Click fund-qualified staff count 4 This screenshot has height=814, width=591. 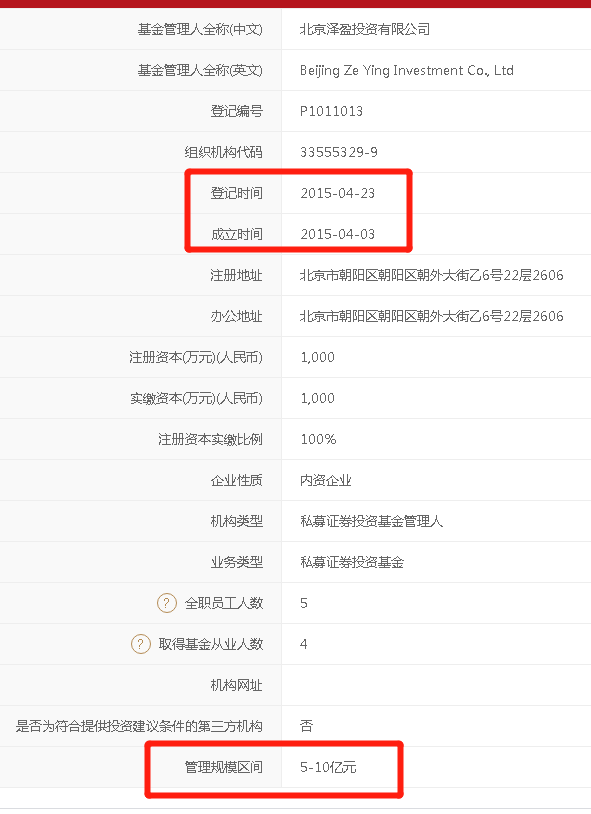pos(304,644)
